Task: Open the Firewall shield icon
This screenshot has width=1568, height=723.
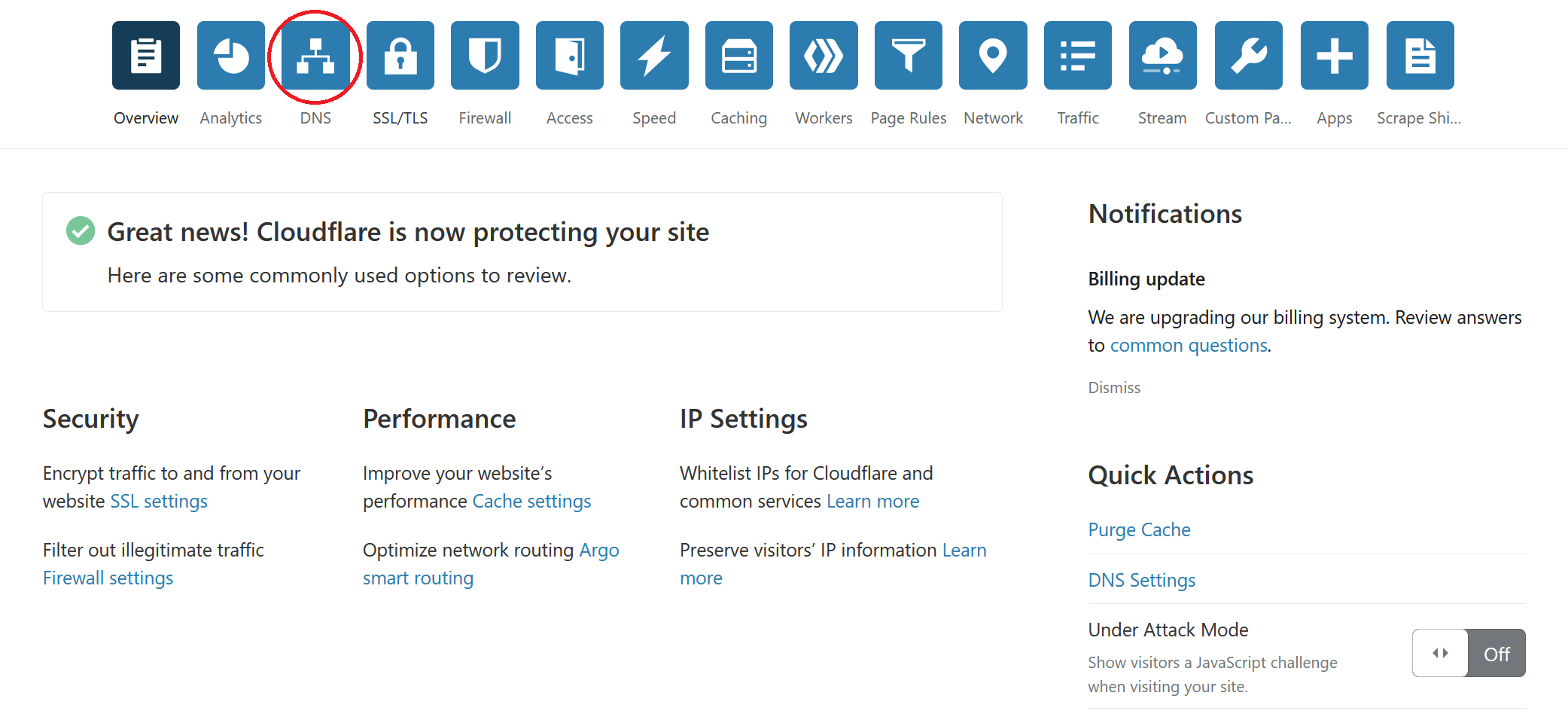Action: pyautogui.click(x=485, y=56)
